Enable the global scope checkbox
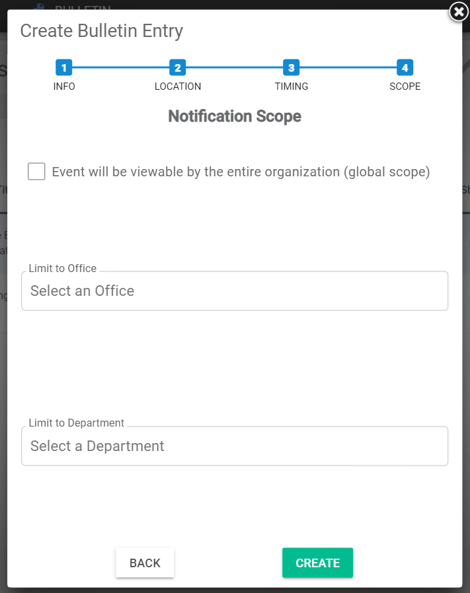This screenshot has height=593, width=470. pyautogui.click(x=36, y=171)
